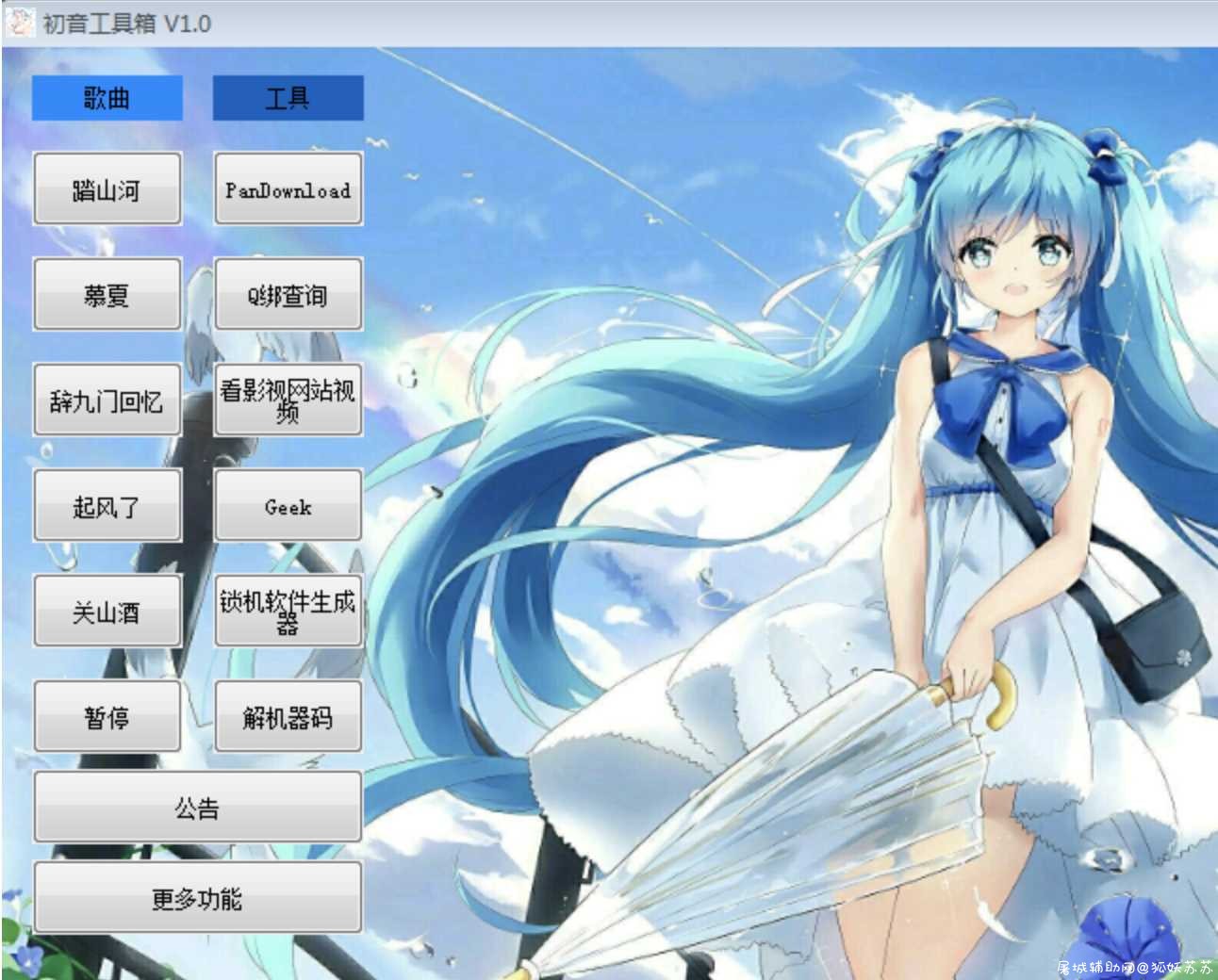Show the 公告 announcement
1218x980 pixels.
[x=198, y=808]
